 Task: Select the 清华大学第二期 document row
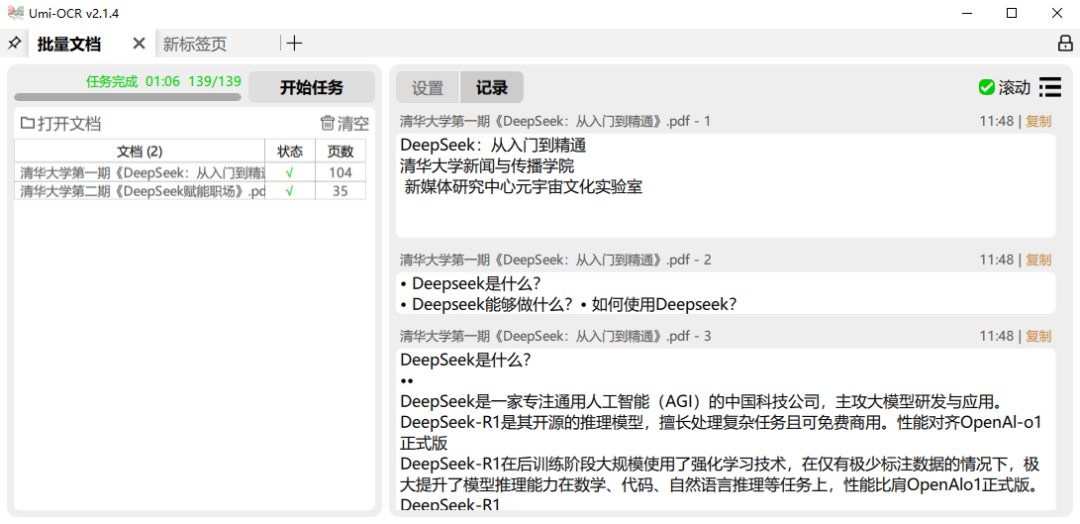pos(190,191)
